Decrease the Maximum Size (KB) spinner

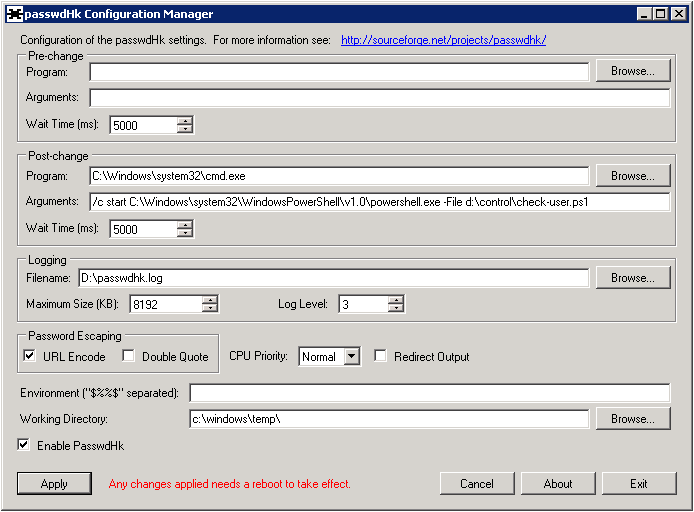coord(210,308)
